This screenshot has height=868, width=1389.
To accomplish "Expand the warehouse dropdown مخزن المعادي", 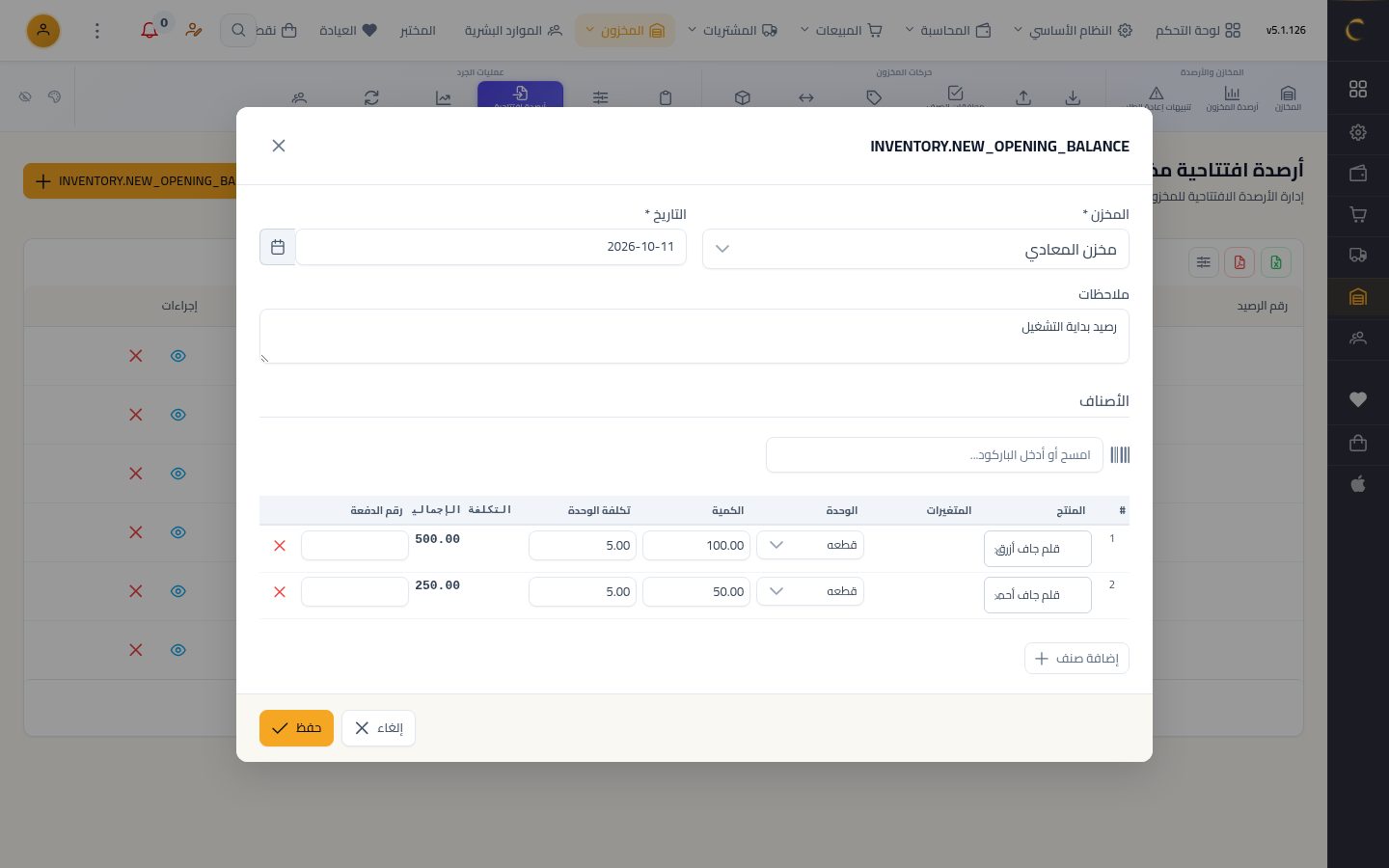I will 915,249.
